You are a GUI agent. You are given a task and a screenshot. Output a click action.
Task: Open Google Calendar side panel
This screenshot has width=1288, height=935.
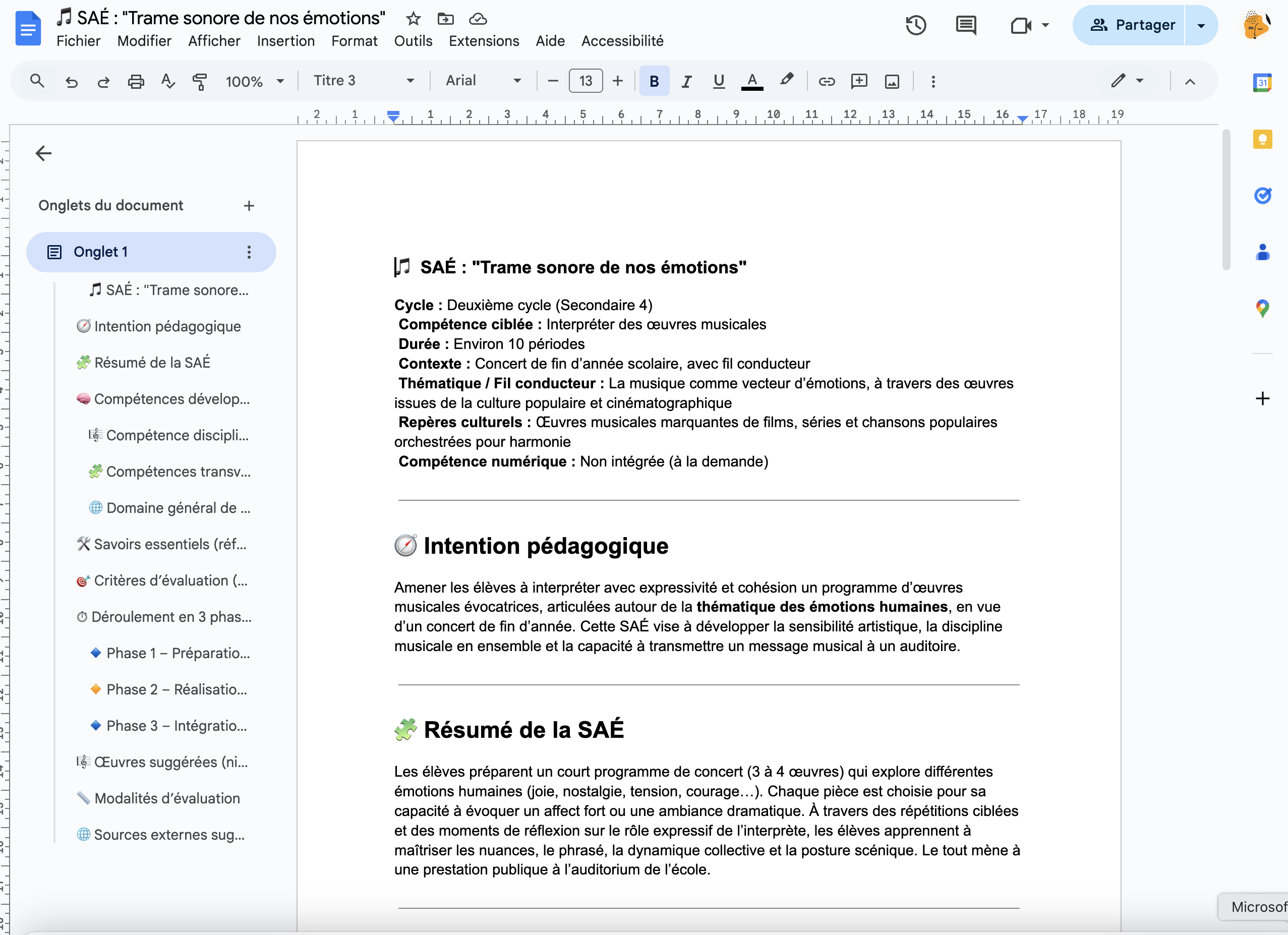[x=1262, y=83]
